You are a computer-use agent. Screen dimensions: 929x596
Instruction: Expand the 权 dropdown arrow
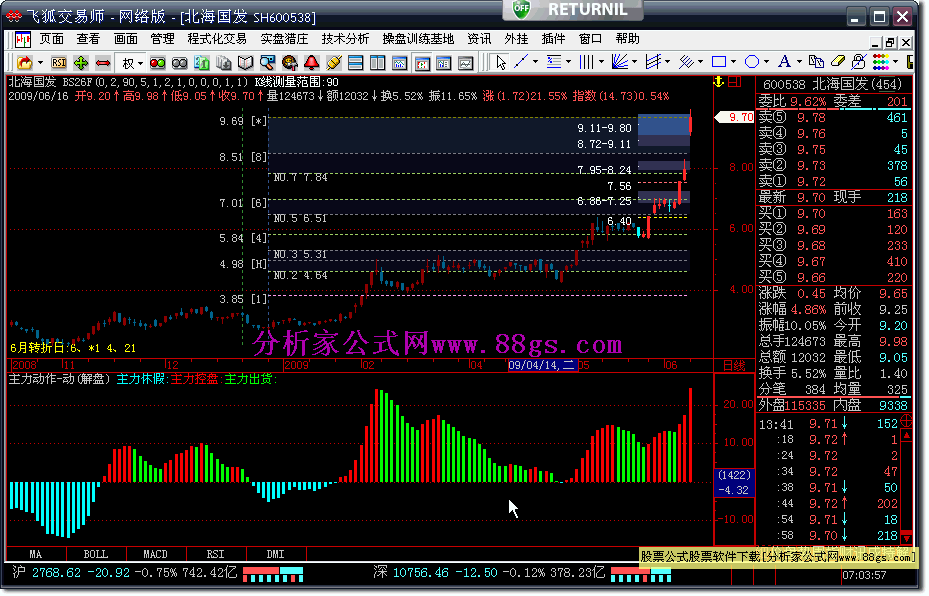click(140, 63)
